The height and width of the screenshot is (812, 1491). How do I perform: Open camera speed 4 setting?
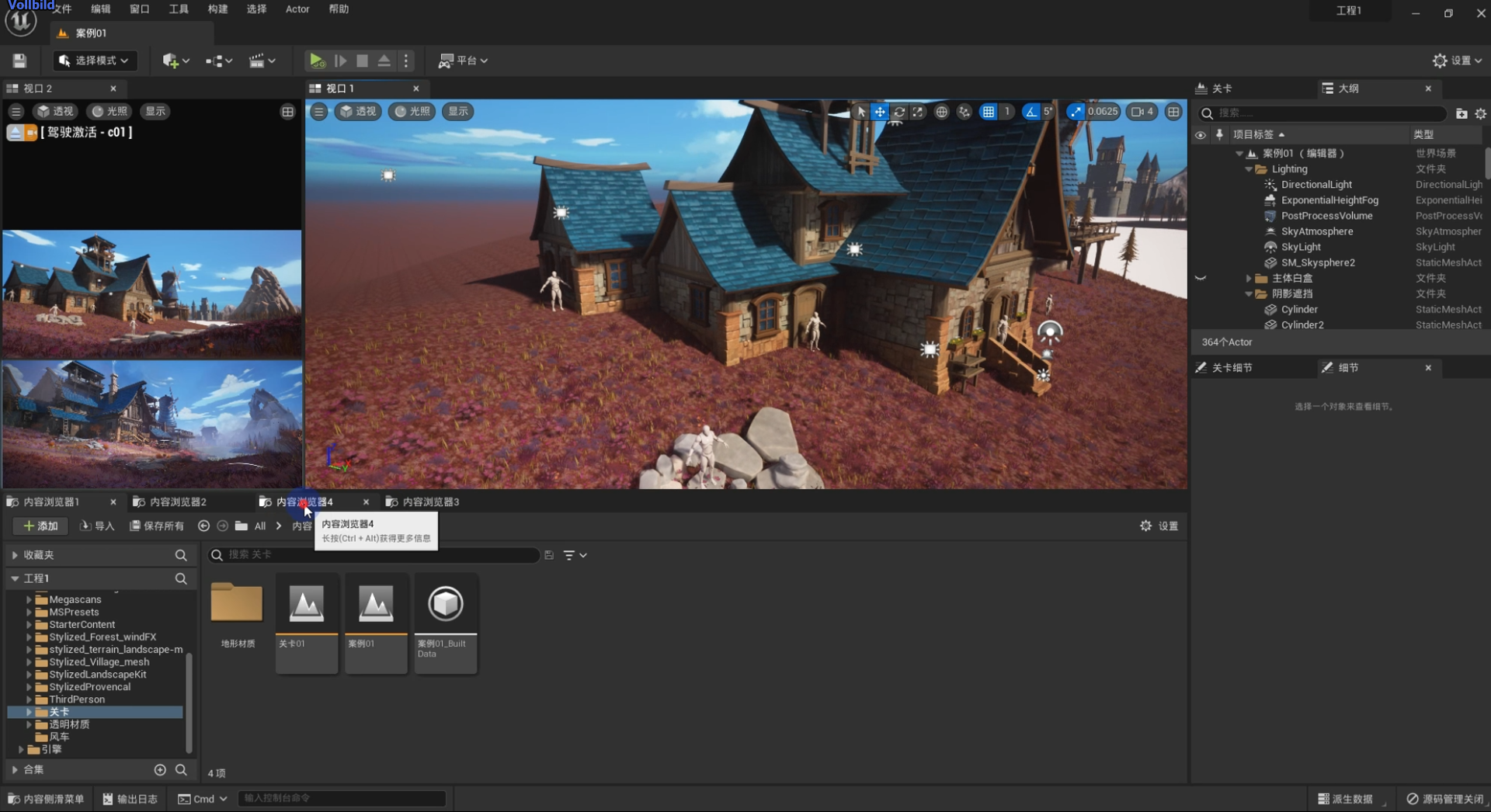[1142, 112]
